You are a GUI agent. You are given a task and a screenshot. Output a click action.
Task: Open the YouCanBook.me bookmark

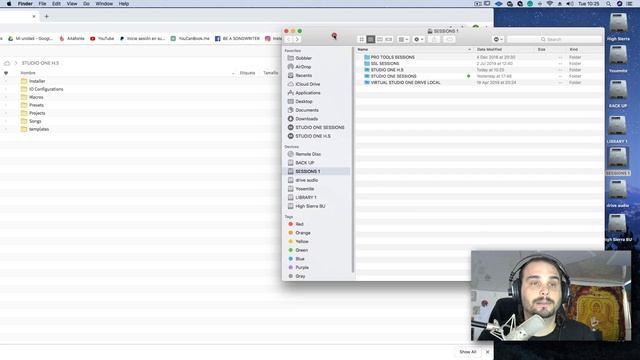click(x=190, y=38)
